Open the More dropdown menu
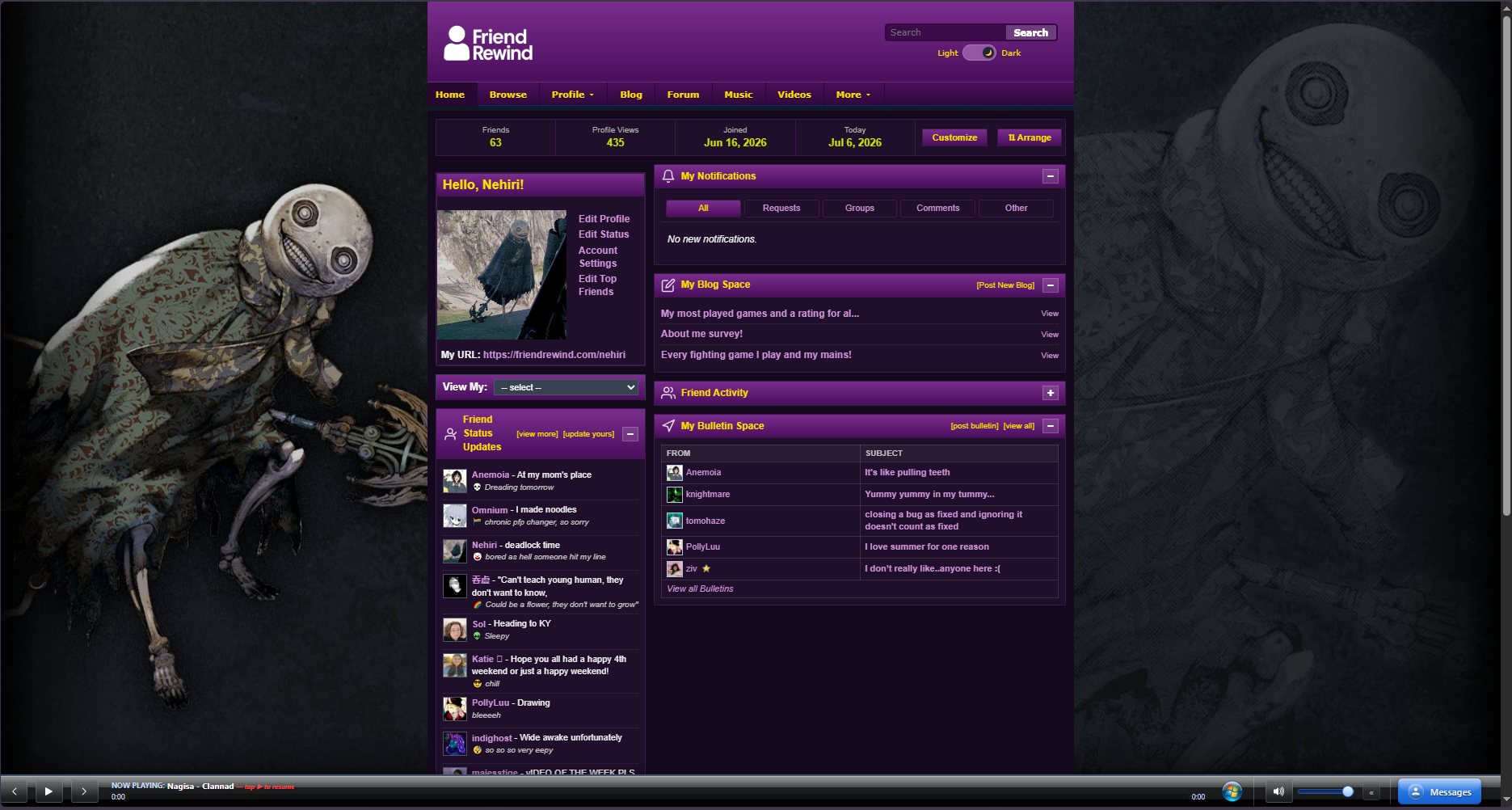Image resolution: width=1512 pixels, height=810 pixels. [853, 95]
